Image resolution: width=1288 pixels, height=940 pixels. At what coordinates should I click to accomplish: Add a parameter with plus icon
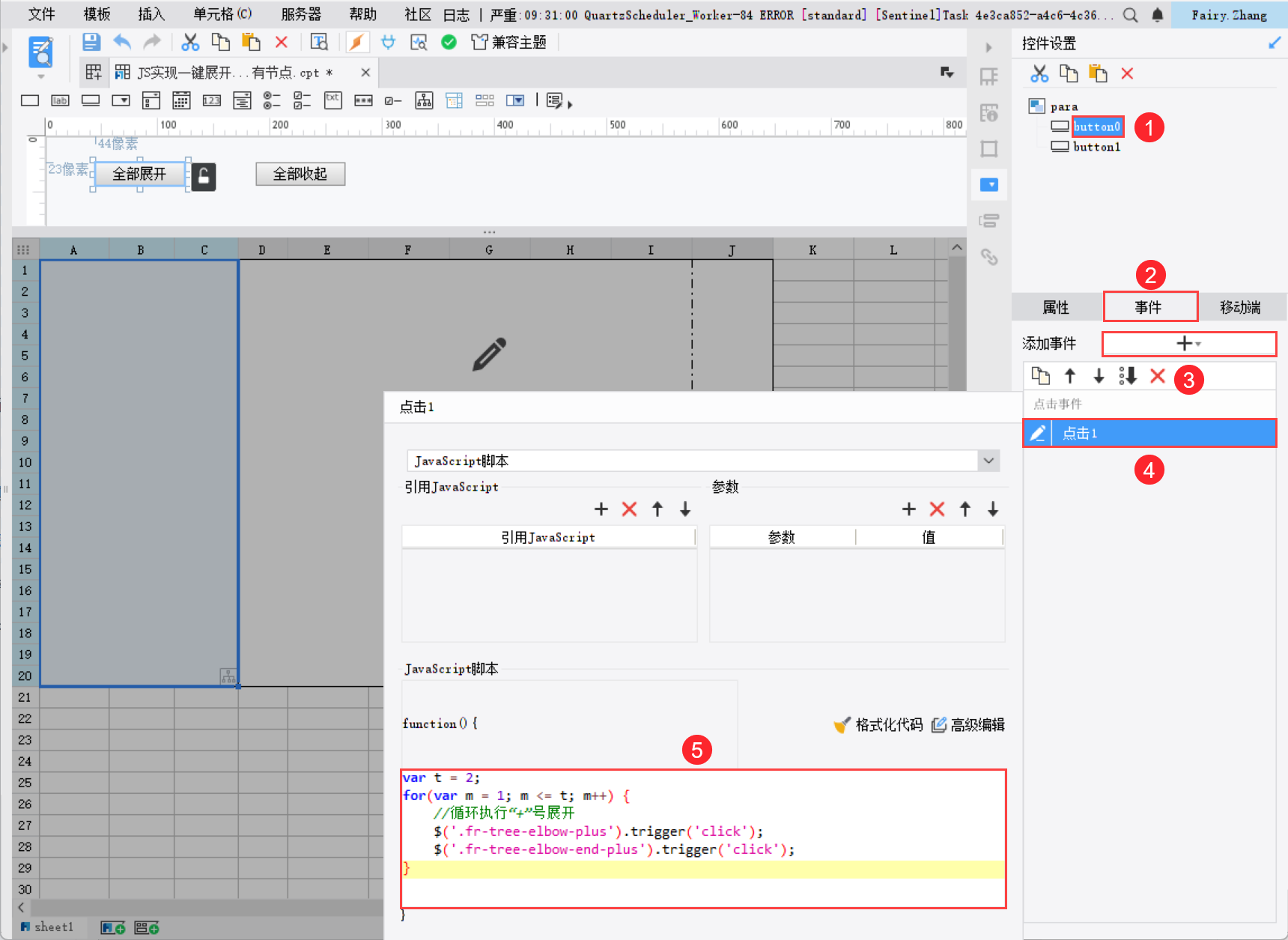[909, 509]
